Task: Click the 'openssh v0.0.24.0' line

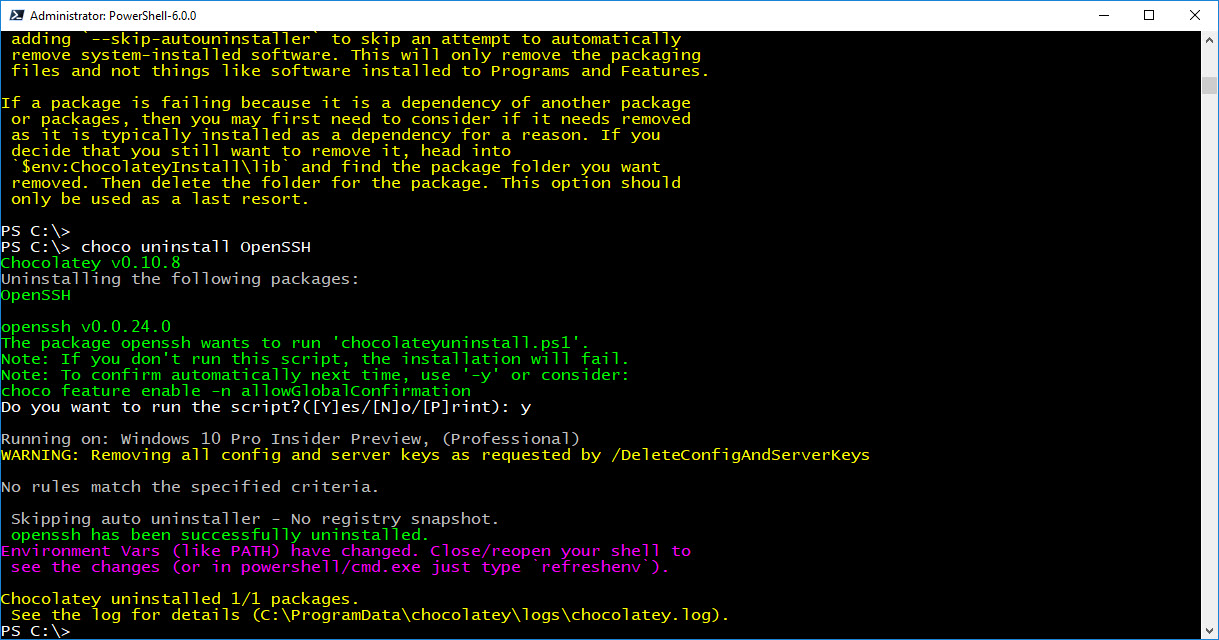Action: click(x=86, y=327)
